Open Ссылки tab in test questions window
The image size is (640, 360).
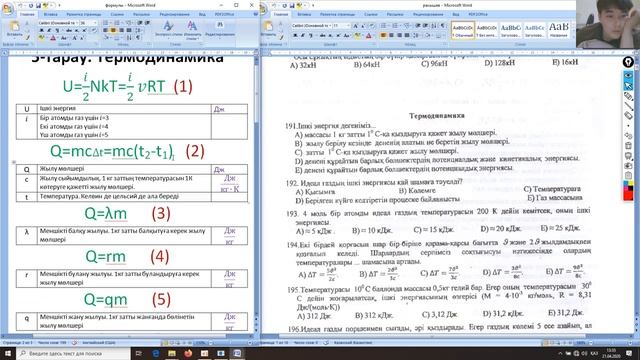click(371, 14)
